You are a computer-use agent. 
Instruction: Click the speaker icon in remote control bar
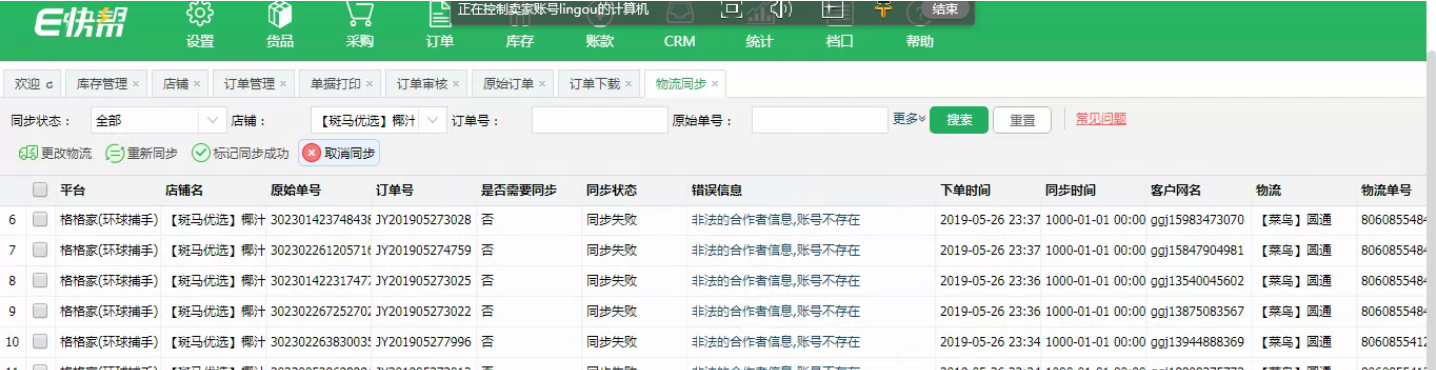[x=781, y=9]
